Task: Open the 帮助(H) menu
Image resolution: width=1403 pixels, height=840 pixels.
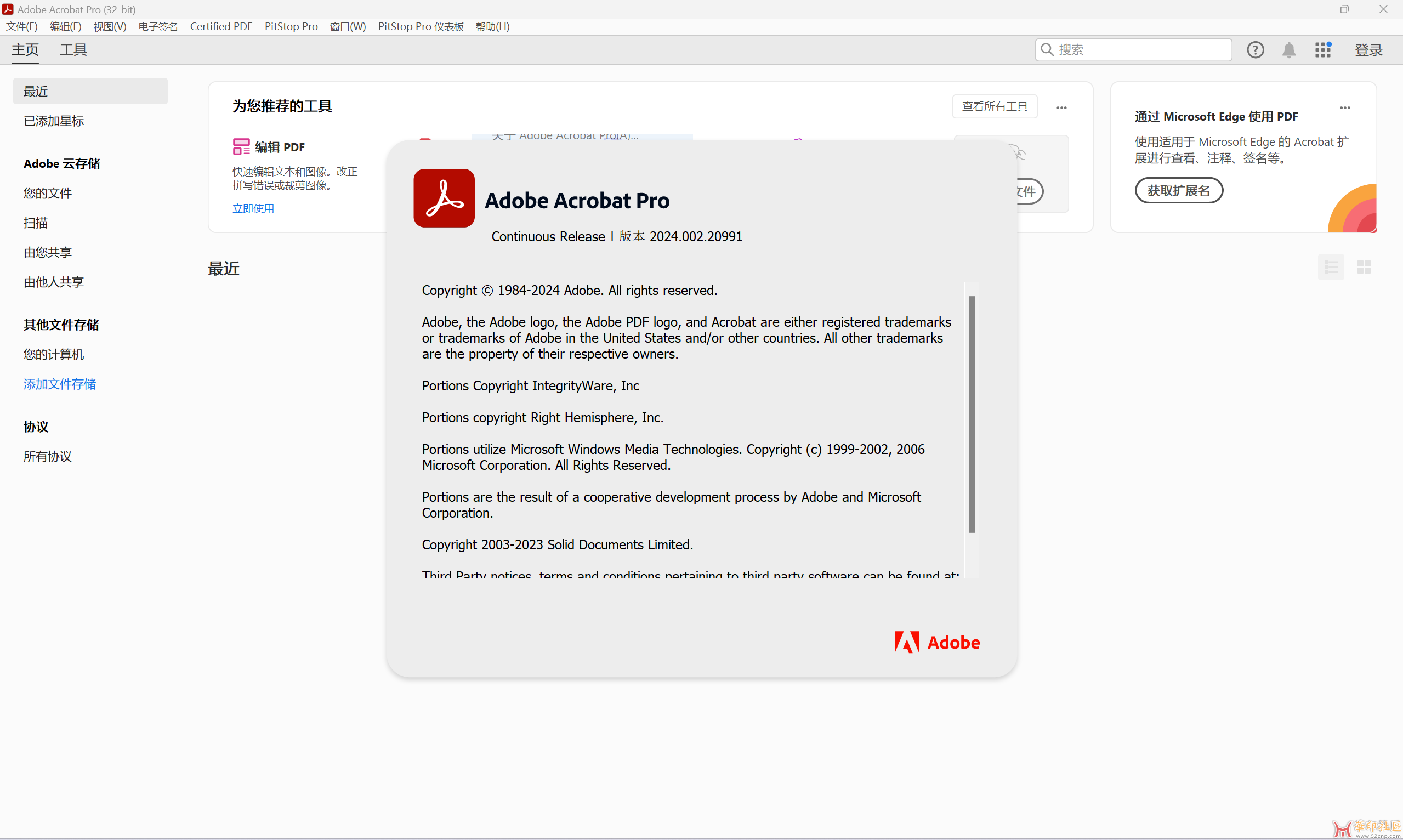Action: [492, 27]
